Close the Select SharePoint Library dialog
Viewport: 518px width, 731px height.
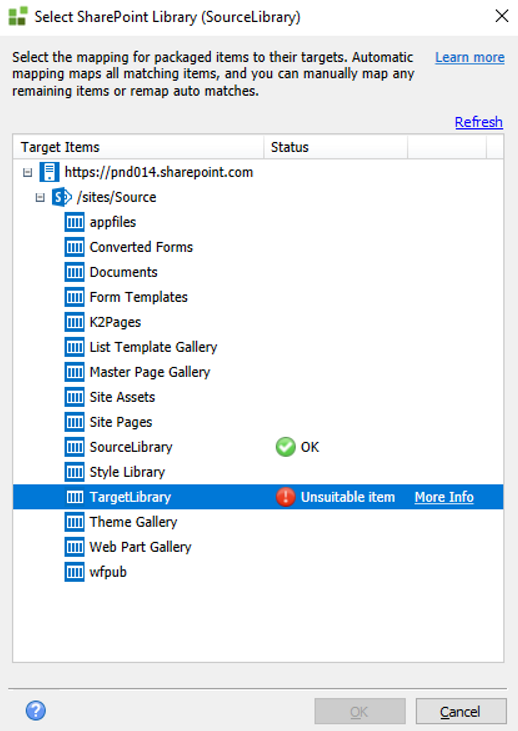pos(502,16)
